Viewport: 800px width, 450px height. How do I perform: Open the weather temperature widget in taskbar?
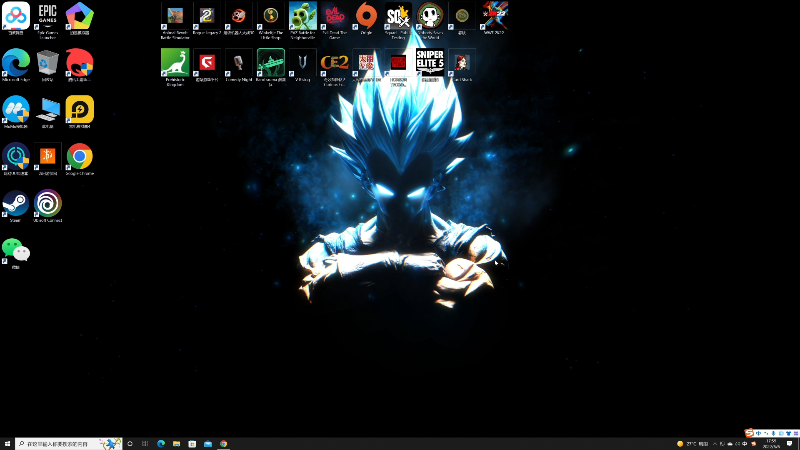click(692, 444)
